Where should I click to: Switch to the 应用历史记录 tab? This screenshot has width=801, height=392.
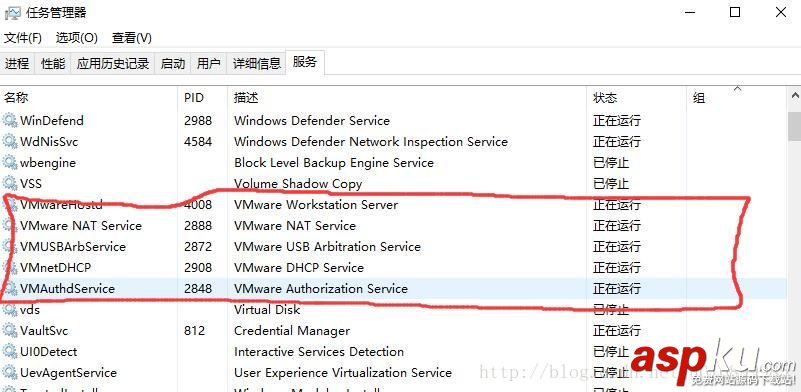[113, 63]
